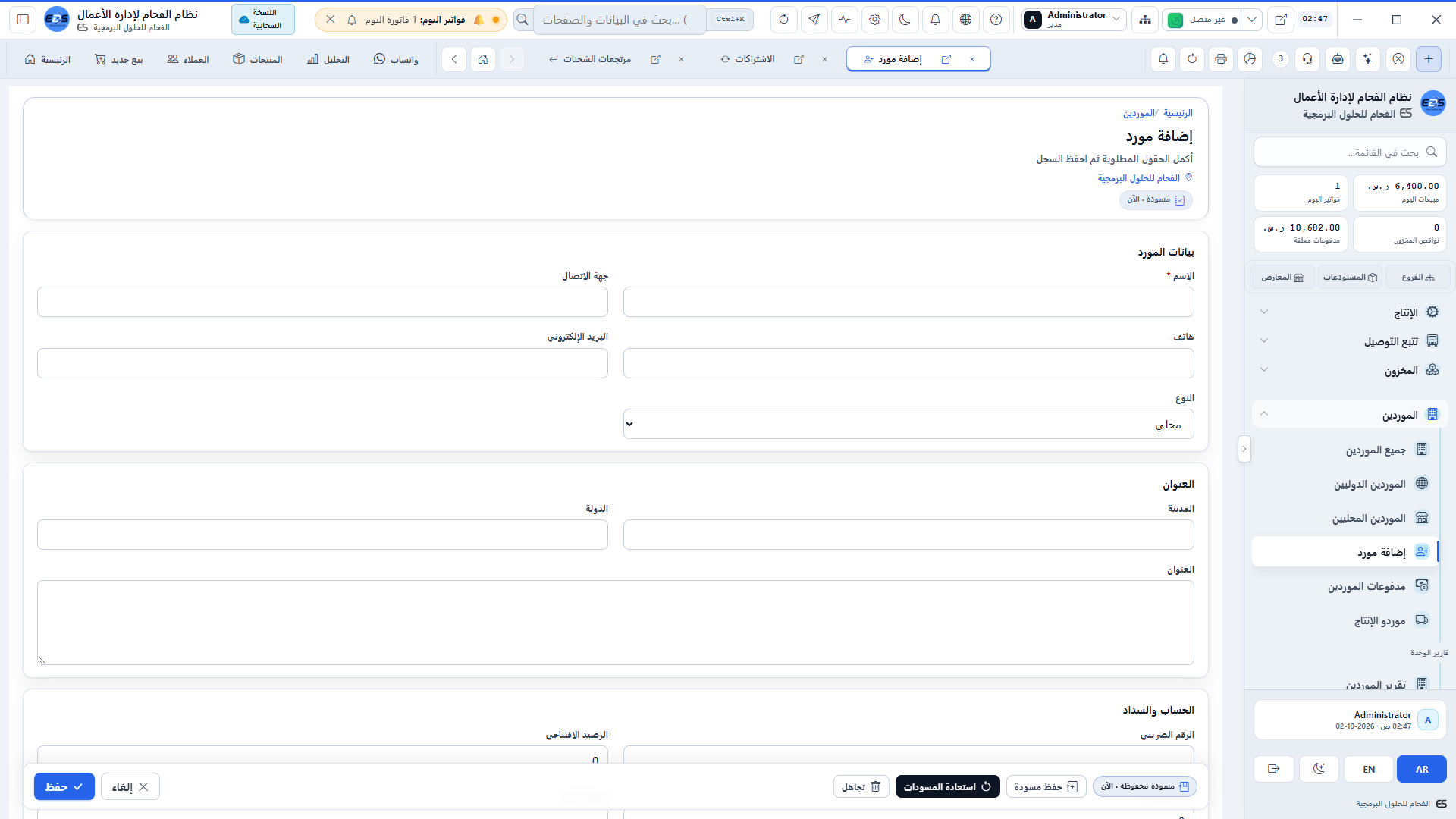
Task: Expand the المخزون sidebar section
Action: click(x=1350, y=370)
